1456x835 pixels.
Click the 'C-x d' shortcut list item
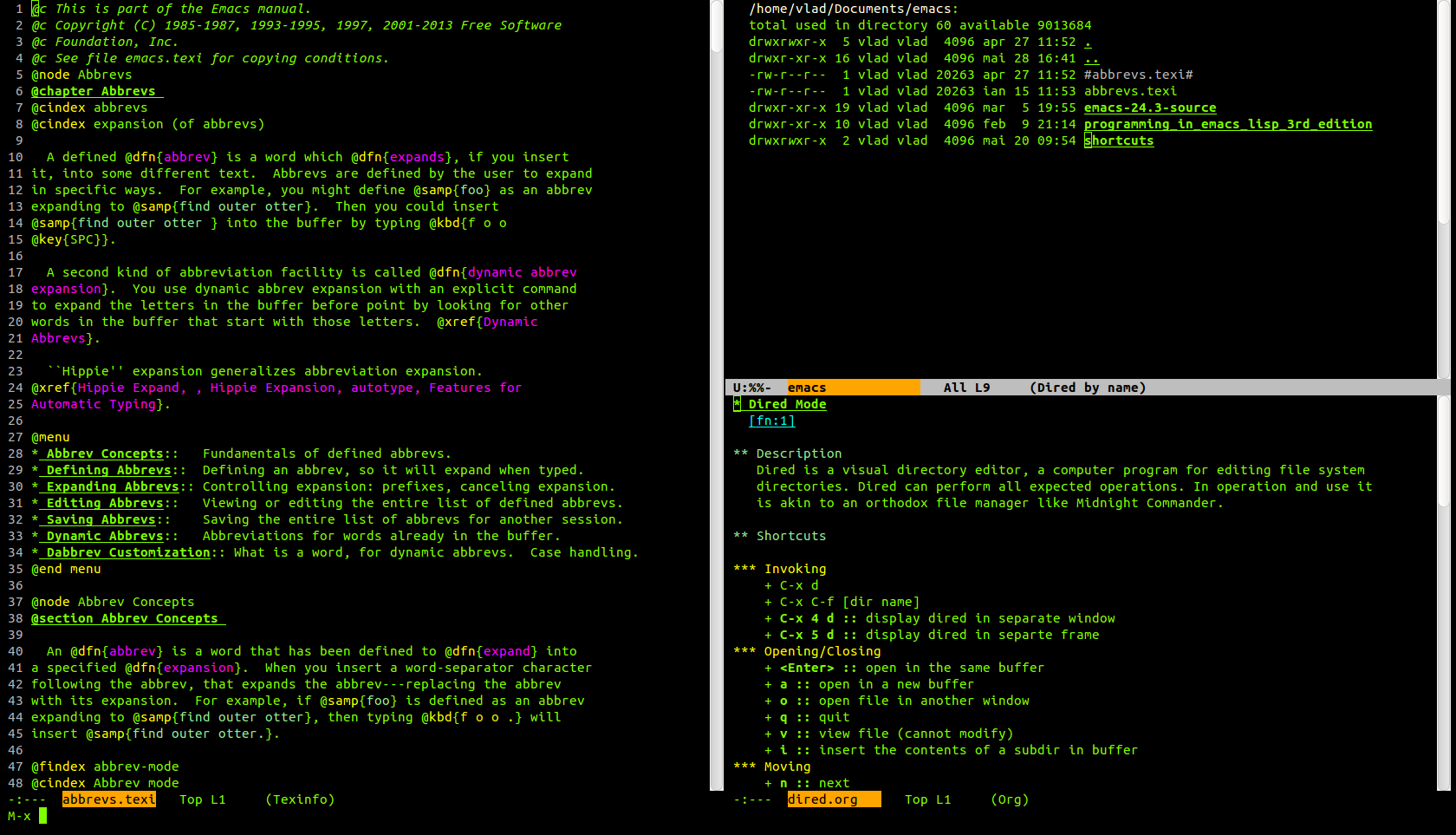[791, 585]
